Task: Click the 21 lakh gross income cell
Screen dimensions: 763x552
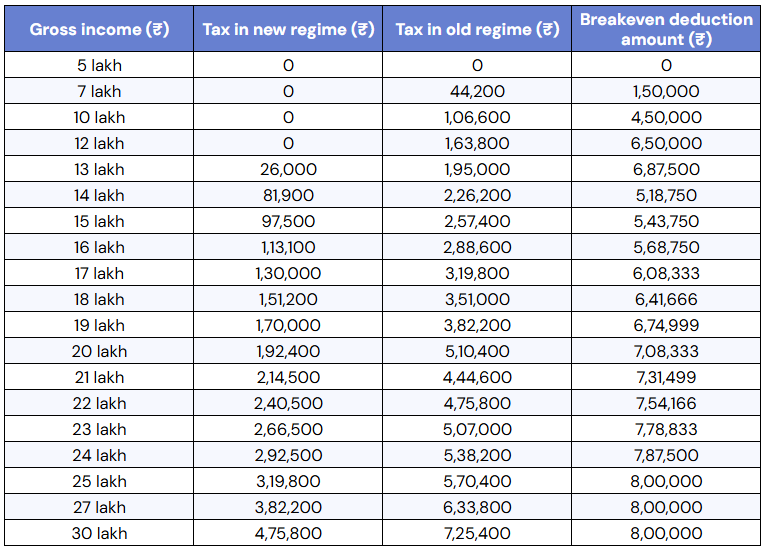Action: (99, 377)
